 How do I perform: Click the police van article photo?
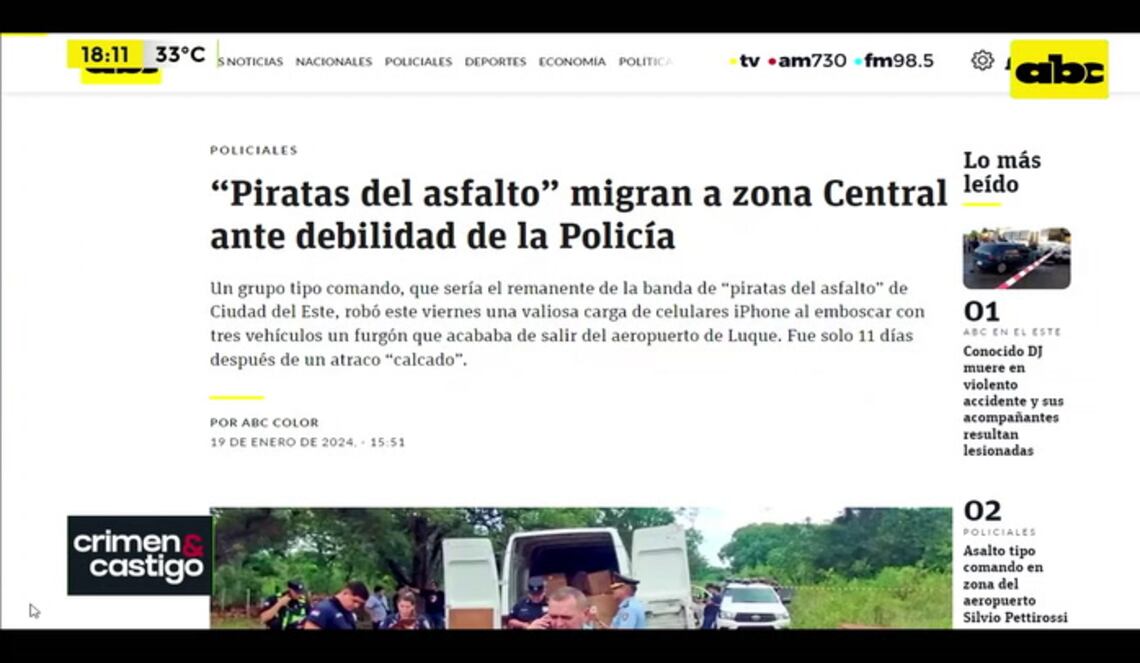tap(581, 568)
